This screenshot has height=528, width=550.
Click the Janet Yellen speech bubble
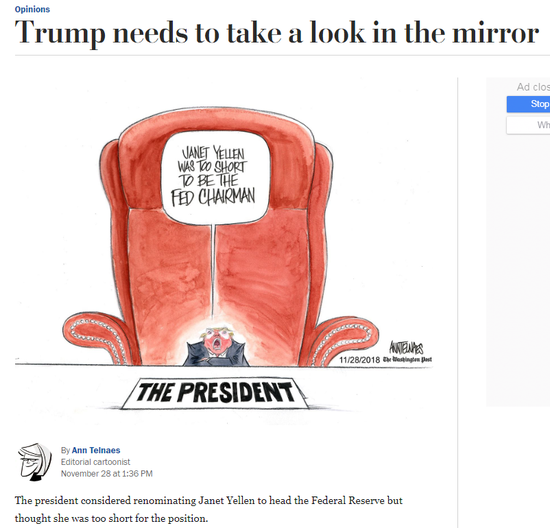click(215, 178)
